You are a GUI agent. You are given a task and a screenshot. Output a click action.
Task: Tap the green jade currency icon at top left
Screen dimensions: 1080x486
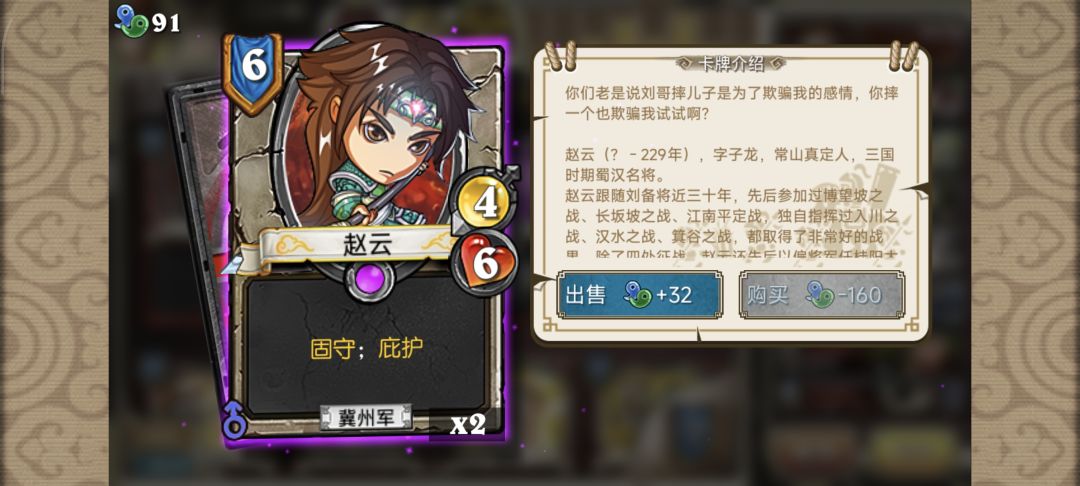click(x=129, y=19)
